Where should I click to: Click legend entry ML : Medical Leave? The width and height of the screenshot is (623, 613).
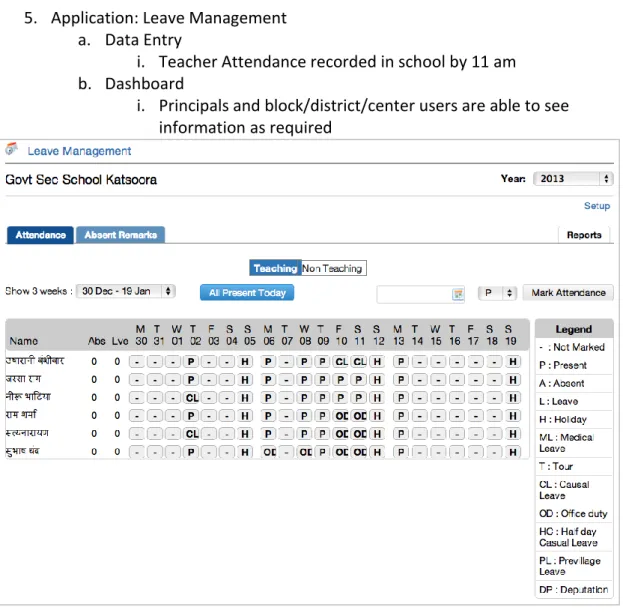coord(566,443)
